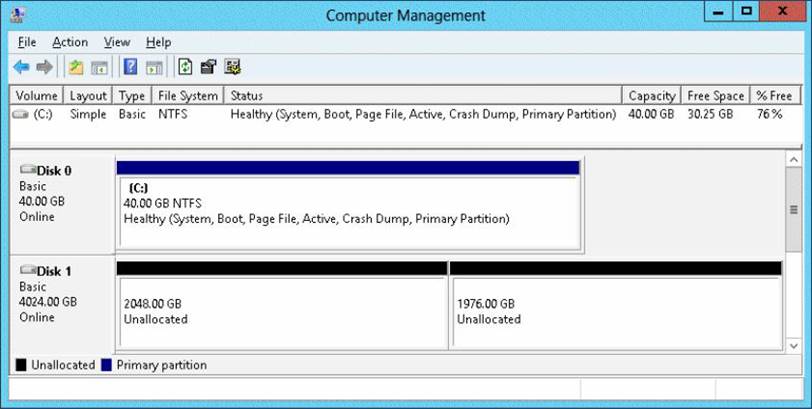Click the File System column header

coord(187,96)
